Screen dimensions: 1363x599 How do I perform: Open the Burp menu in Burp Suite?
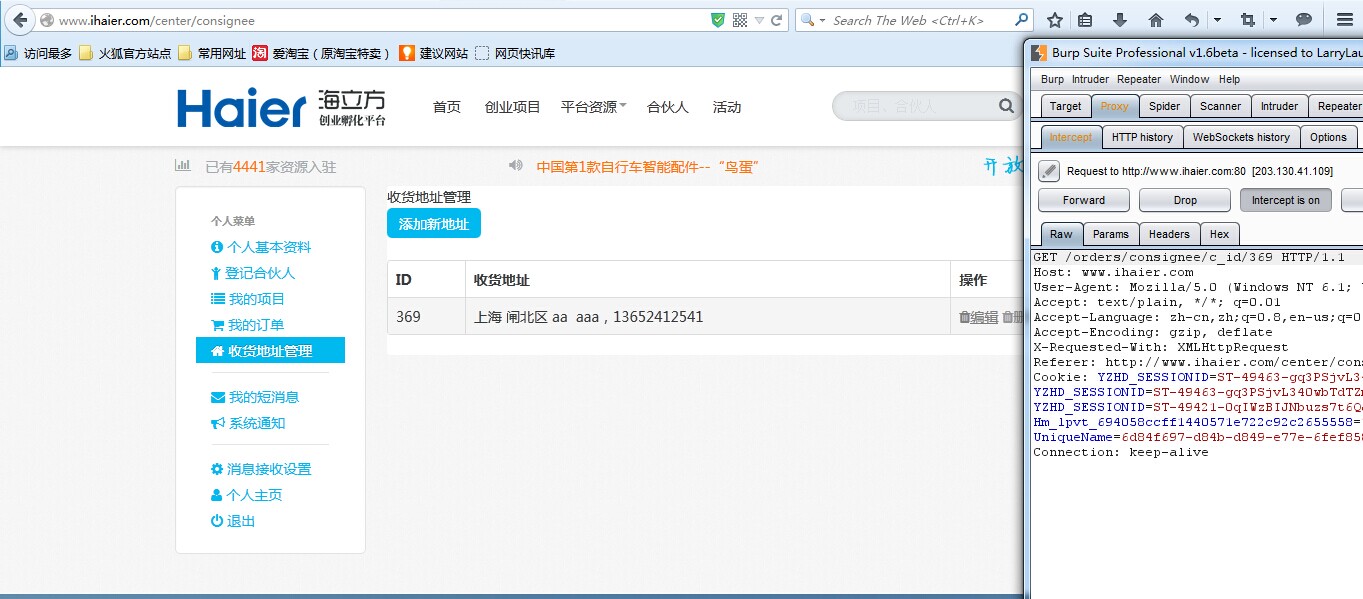click(1052, 79)
